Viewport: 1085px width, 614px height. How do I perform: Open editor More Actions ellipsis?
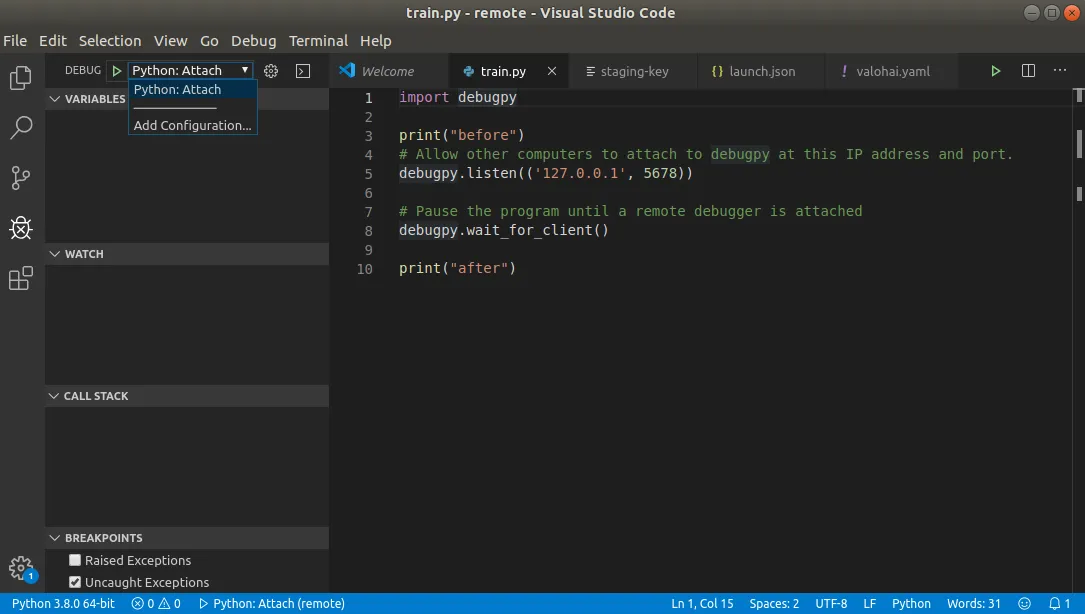pyautogui.click(x=1059, y=71)
